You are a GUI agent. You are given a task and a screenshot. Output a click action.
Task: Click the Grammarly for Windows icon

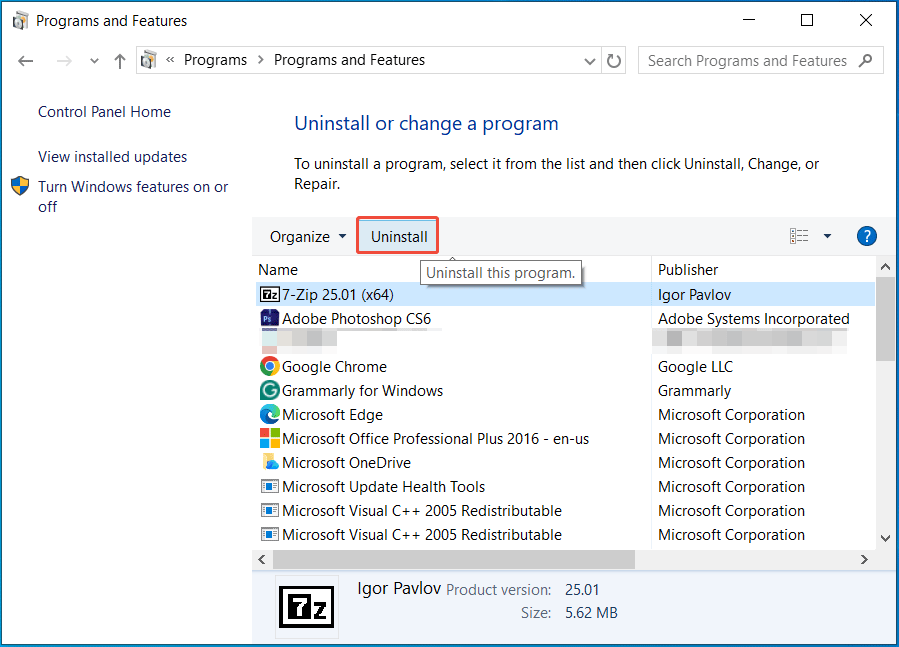(269, 390)
